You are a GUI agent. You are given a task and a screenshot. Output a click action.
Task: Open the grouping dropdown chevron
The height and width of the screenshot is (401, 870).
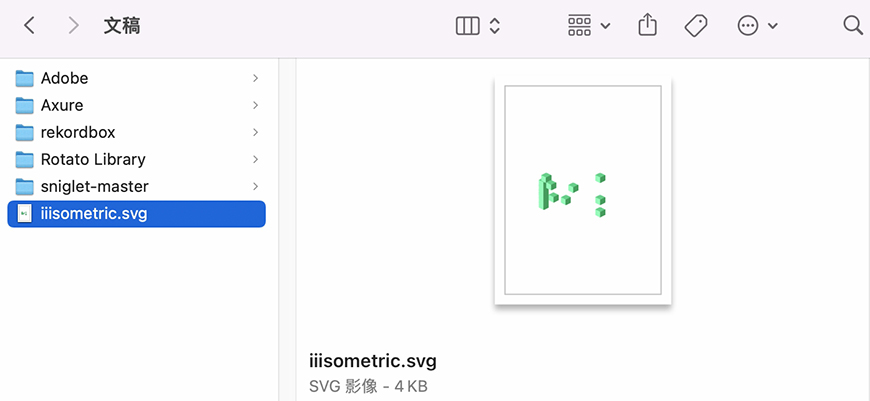[x=606, y=27]
